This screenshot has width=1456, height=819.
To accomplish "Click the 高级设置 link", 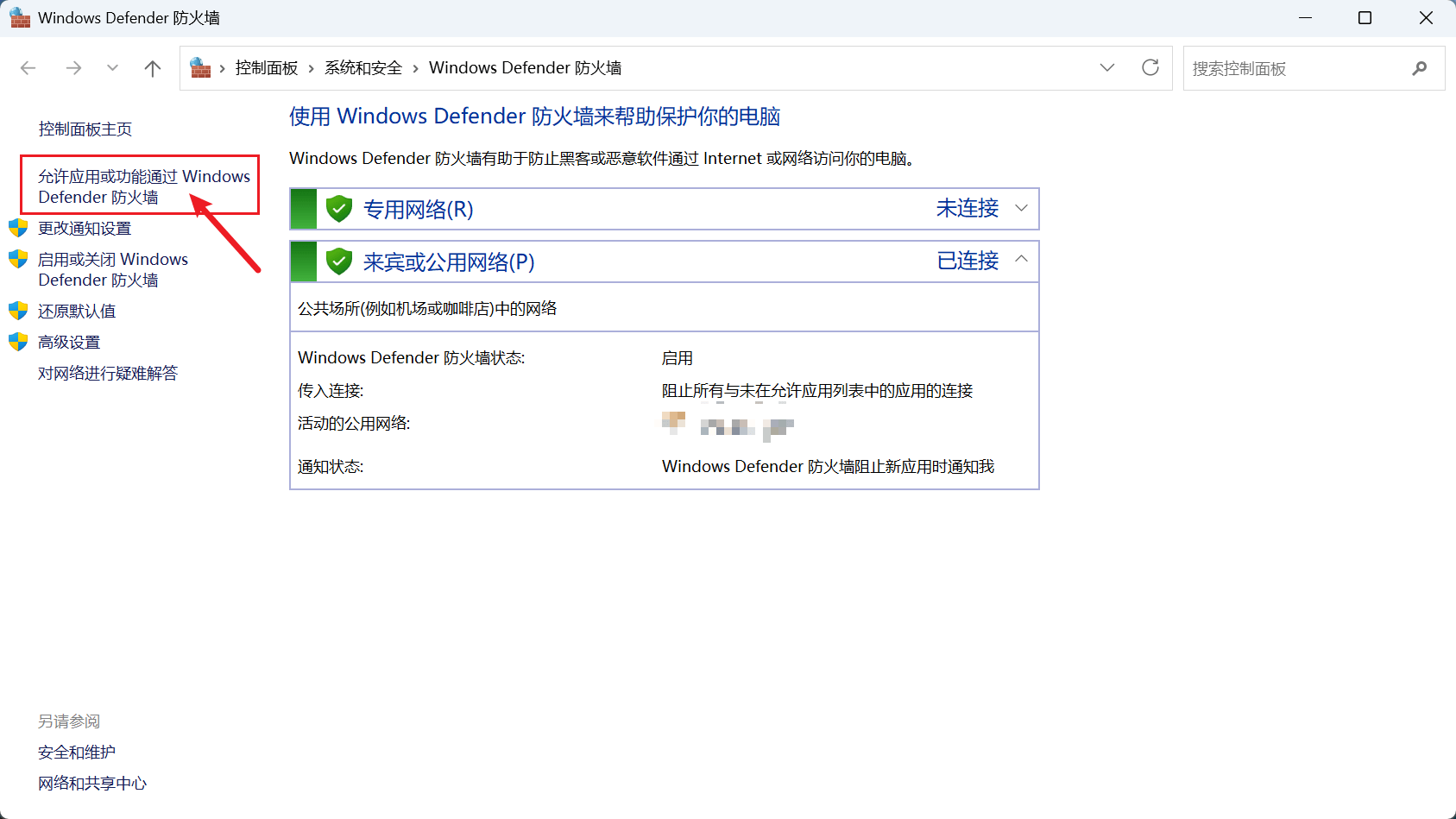I will click(x=69, y=343).
